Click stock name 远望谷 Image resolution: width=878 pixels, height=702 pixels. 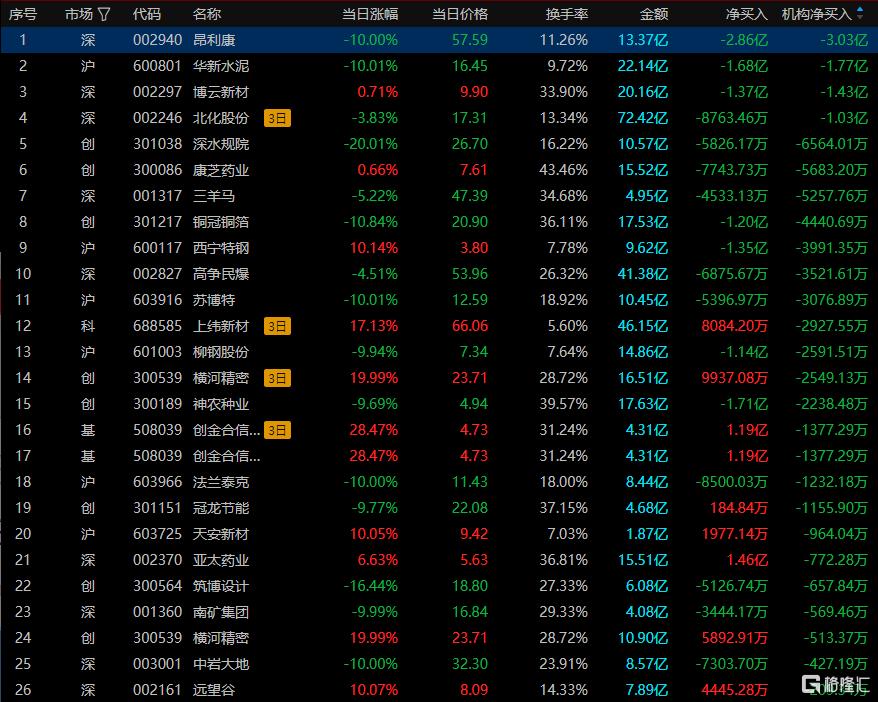click(x=214, y=690)
